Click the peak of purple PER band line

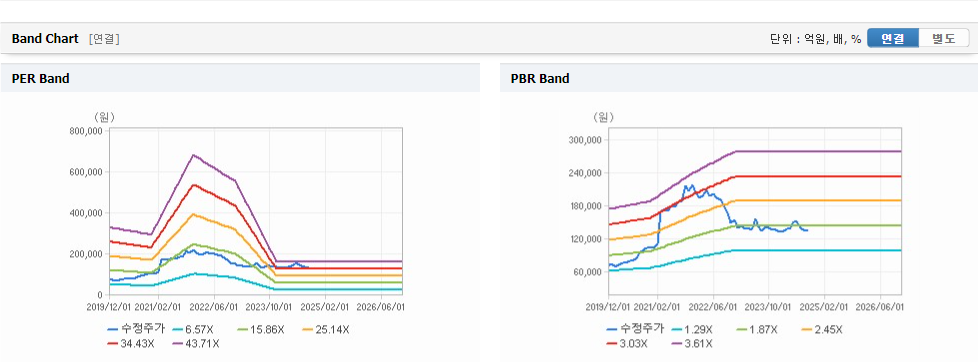pyautogui.click(x=194, y=155)
